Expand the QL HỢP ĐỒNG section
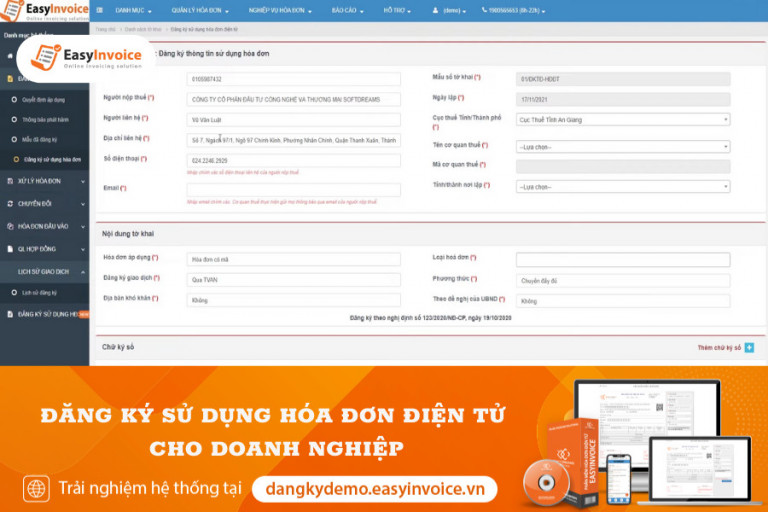768x512 pixels. (x=45, y=249)
